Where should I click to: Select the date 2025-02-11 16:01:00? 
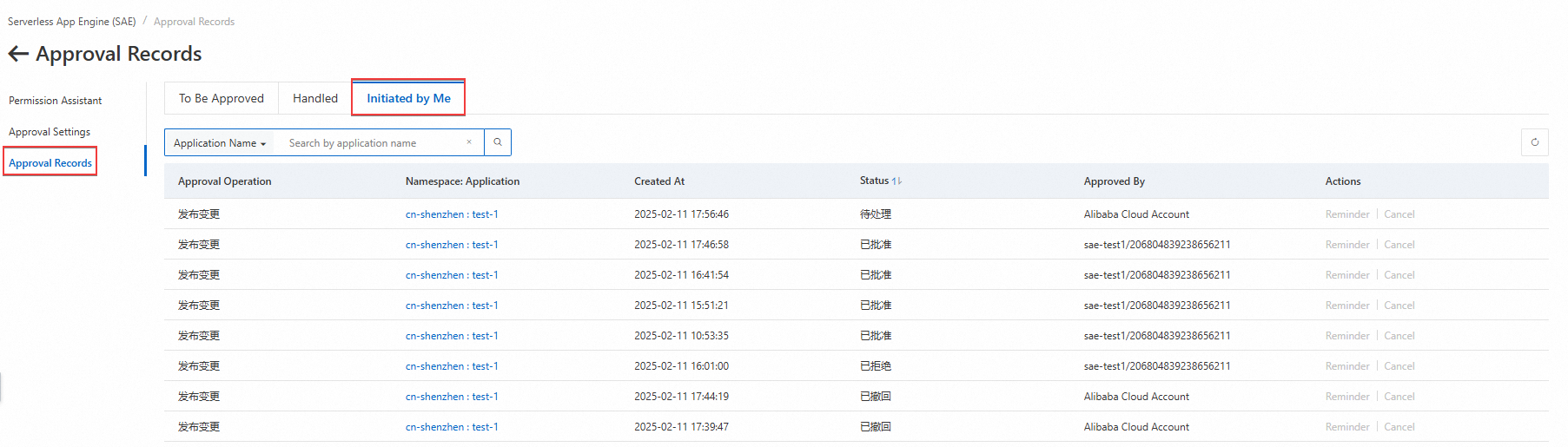(681, 366)
